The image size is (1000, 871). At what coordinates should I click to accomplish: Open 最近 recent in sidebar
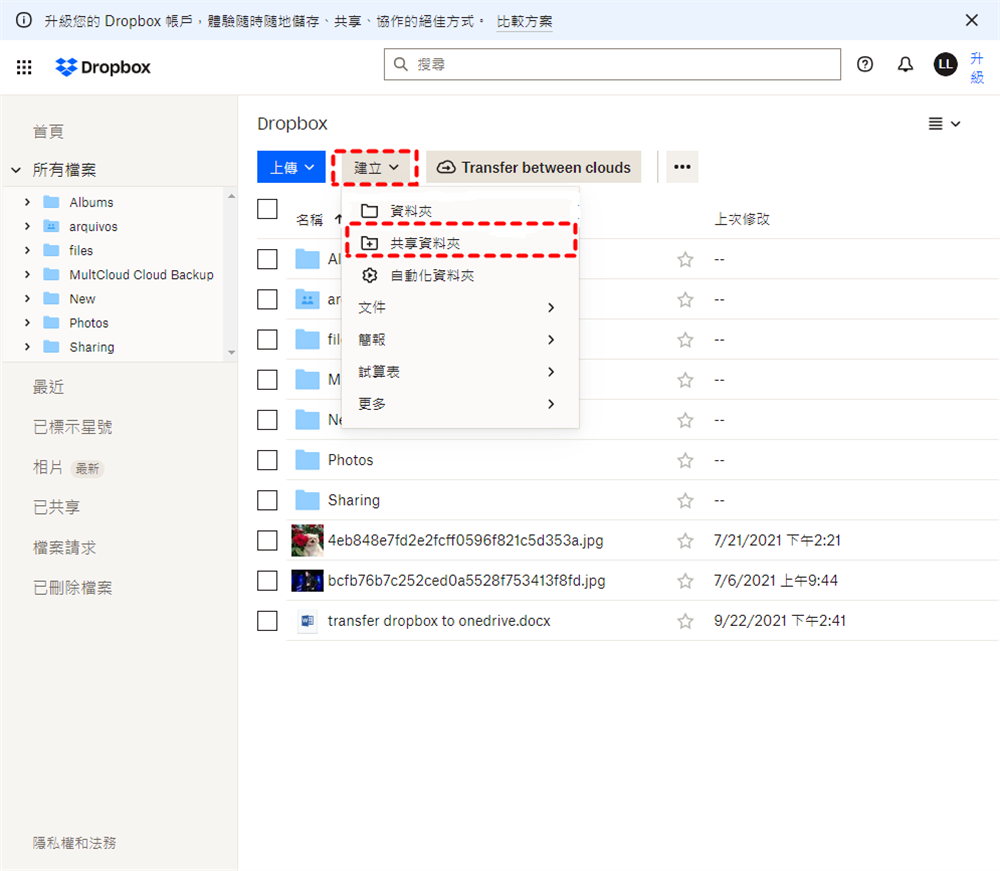[48, 387]
